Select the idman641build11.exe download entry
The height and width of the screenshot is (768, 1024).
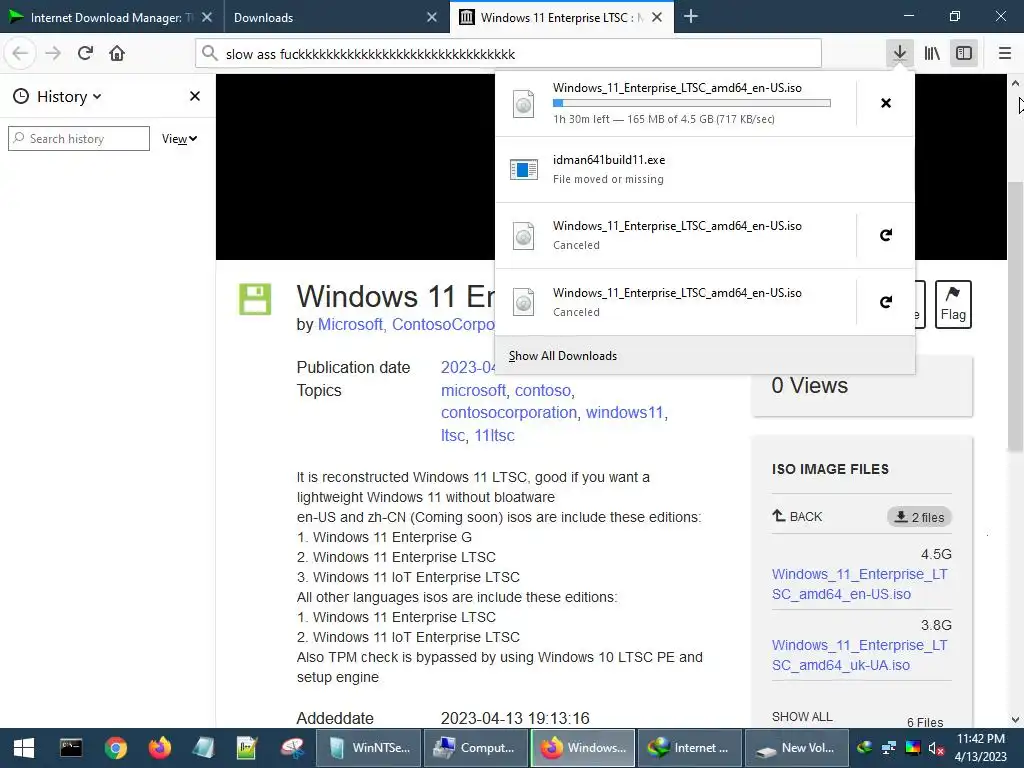click(x=705, y=169)
